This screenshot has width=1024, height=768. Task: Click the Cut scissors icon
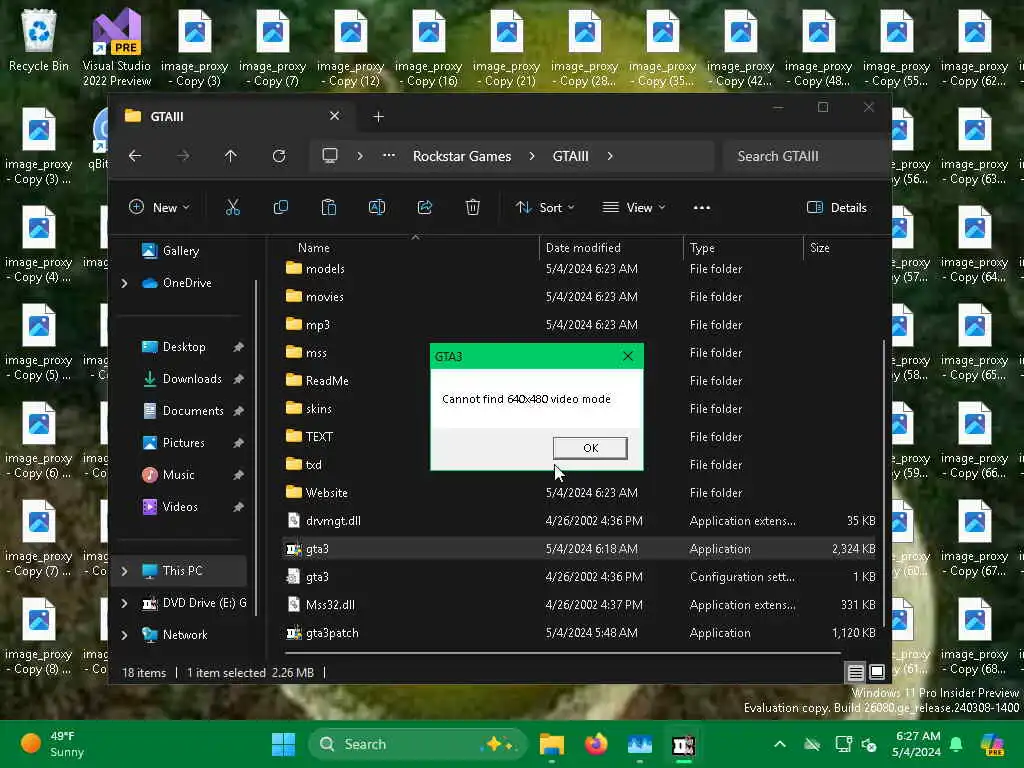coord(232,208)
